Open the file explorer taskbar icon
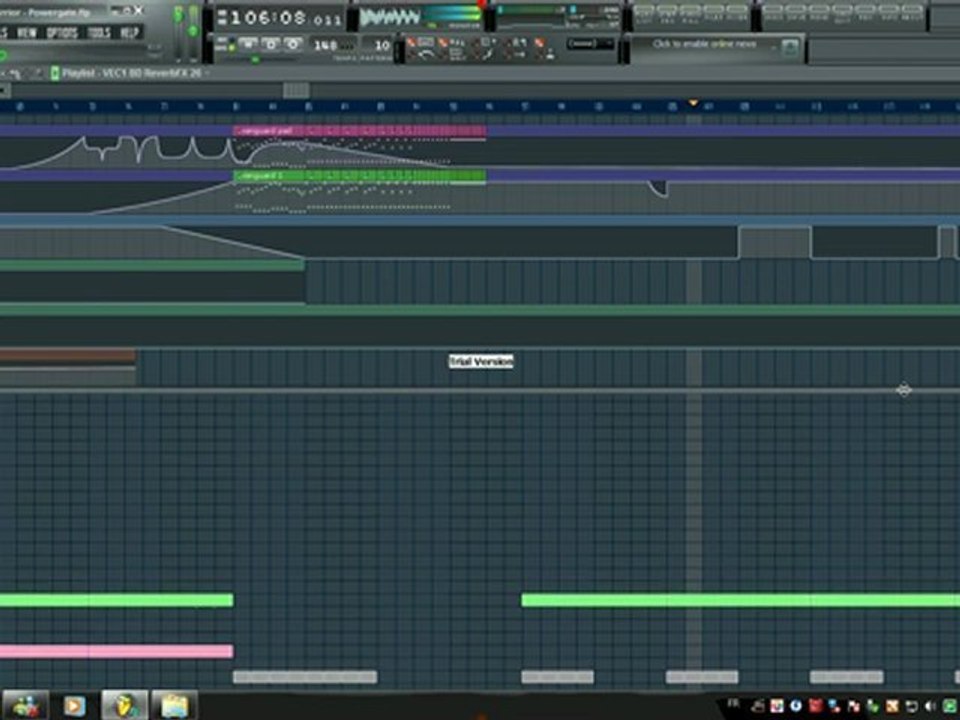The image size is (960, 720). 174,706
